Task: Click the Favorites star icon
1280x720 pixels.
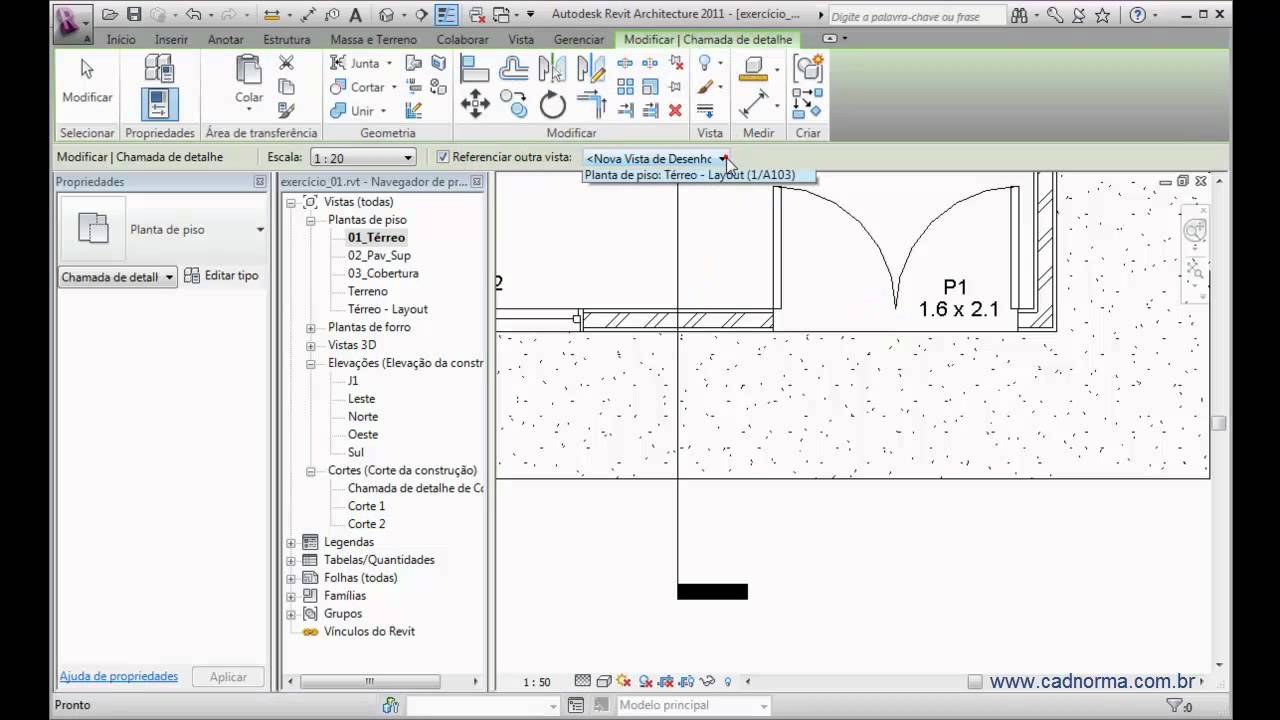Action: click(x=1102, y=15)
